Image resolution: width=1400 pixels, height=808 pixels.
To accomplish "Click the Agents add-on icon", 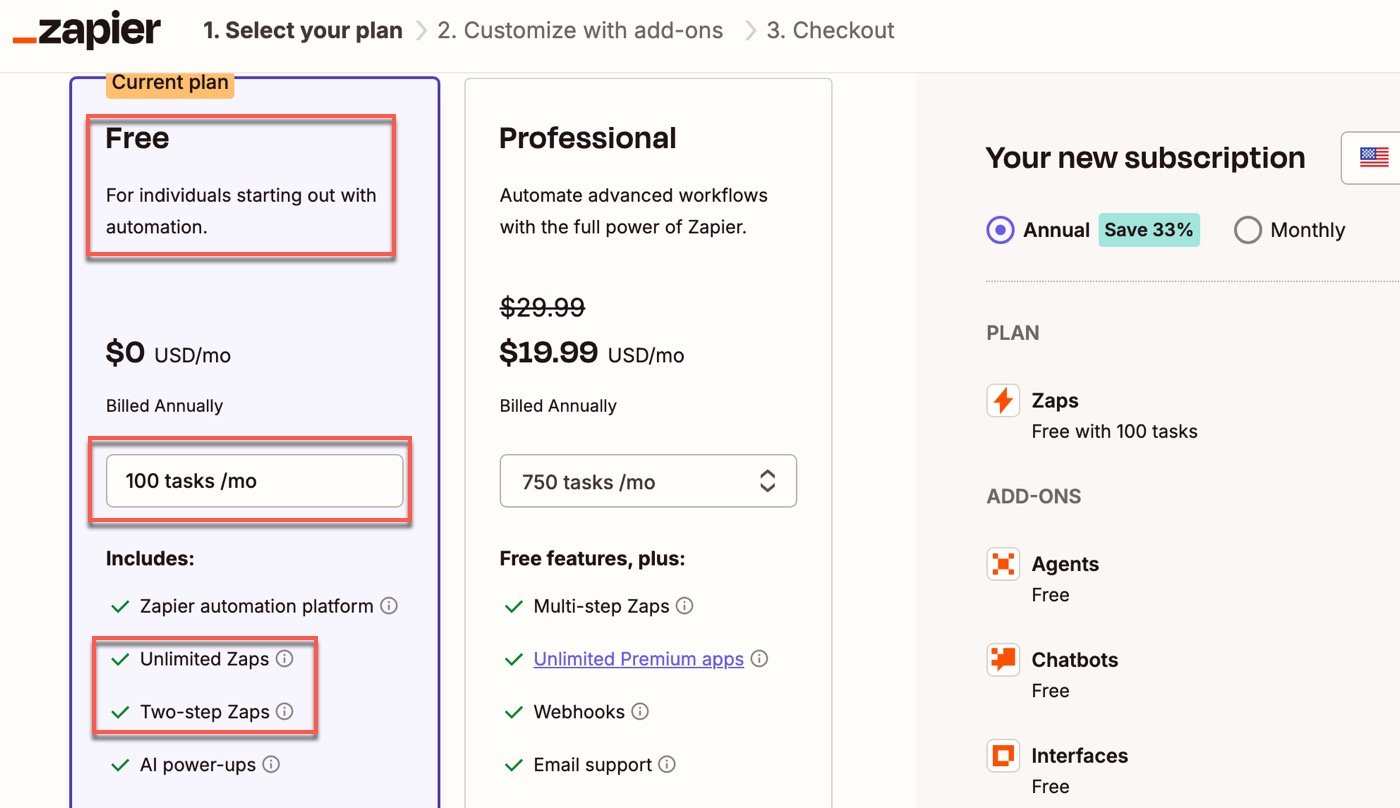I will [x=1003, y=564].
